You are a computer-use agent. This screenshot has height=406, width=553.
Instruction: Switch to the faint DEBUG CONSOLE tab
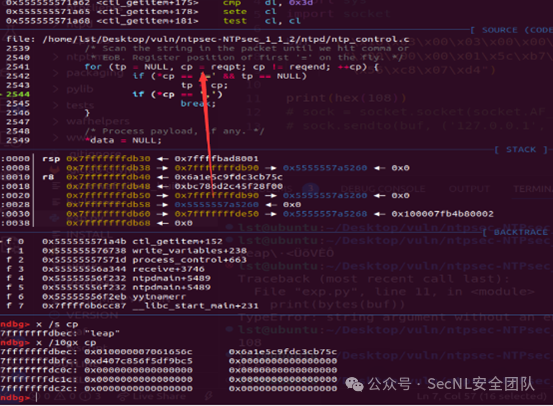coord(383,189)
